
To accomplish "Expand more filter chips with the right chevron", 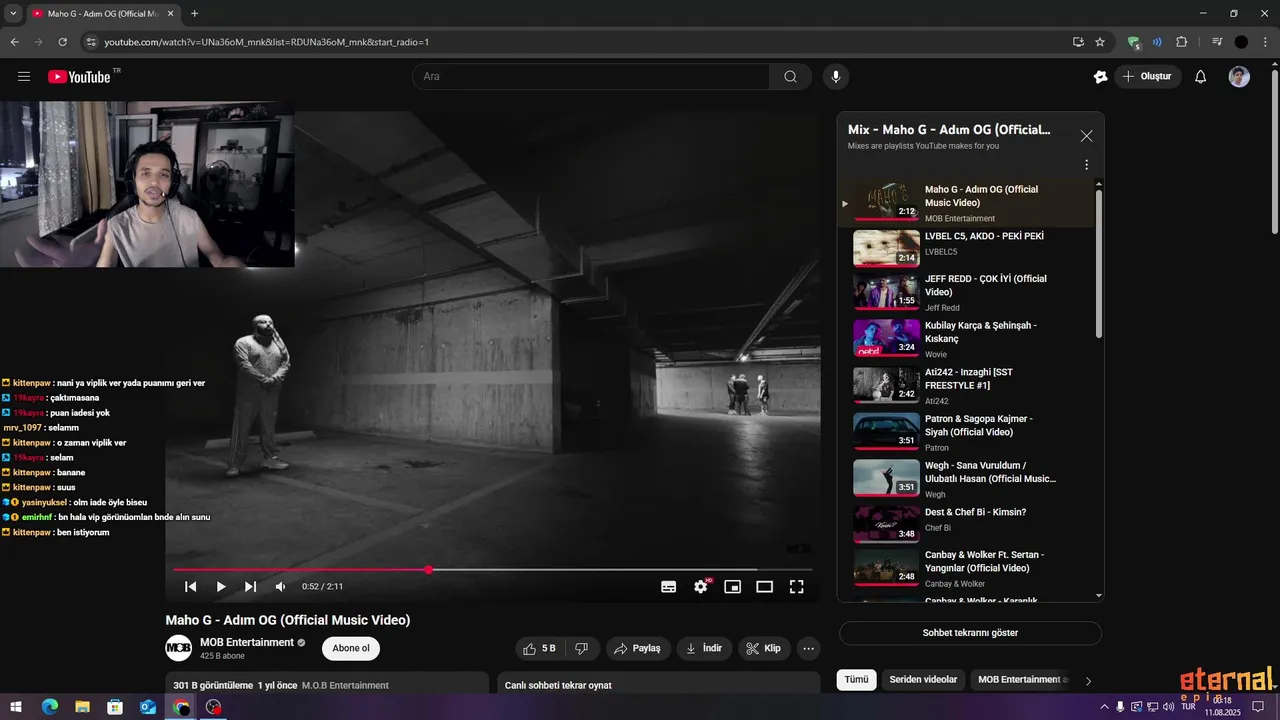I will pyautogui.click(x=1088, y=681).
